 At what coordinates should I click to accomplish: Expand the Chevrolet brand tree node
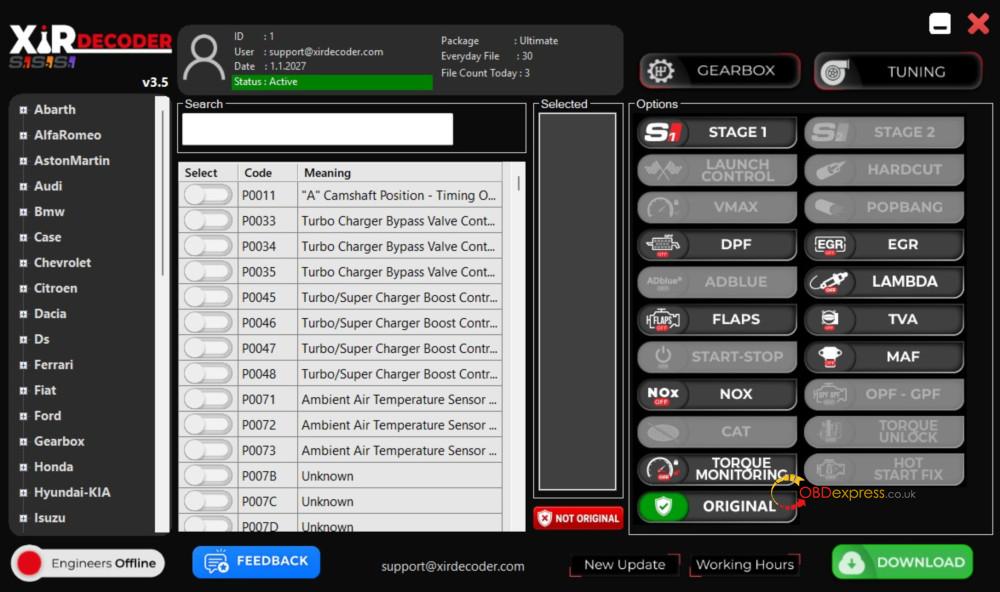(24, 263)
